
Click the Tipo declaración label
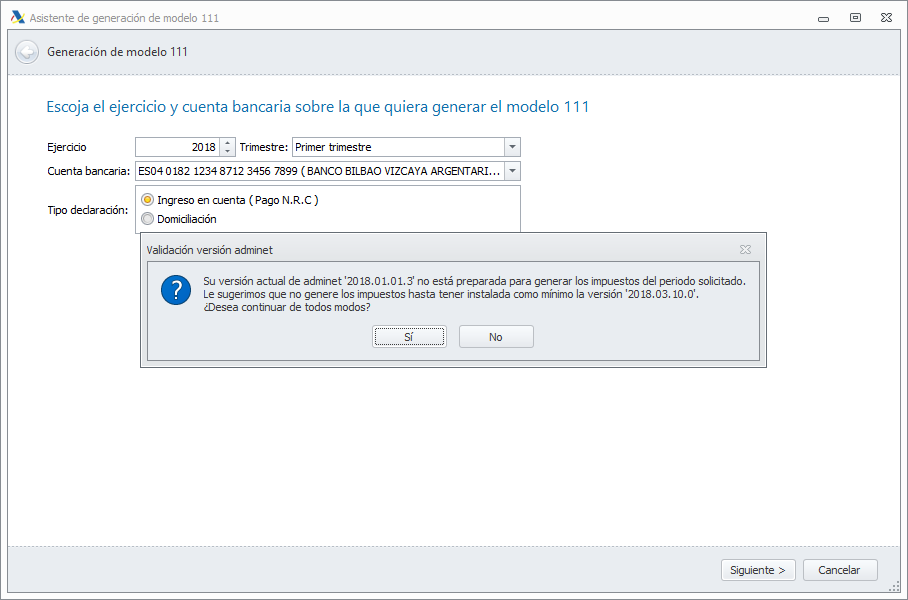click(87, 210)
